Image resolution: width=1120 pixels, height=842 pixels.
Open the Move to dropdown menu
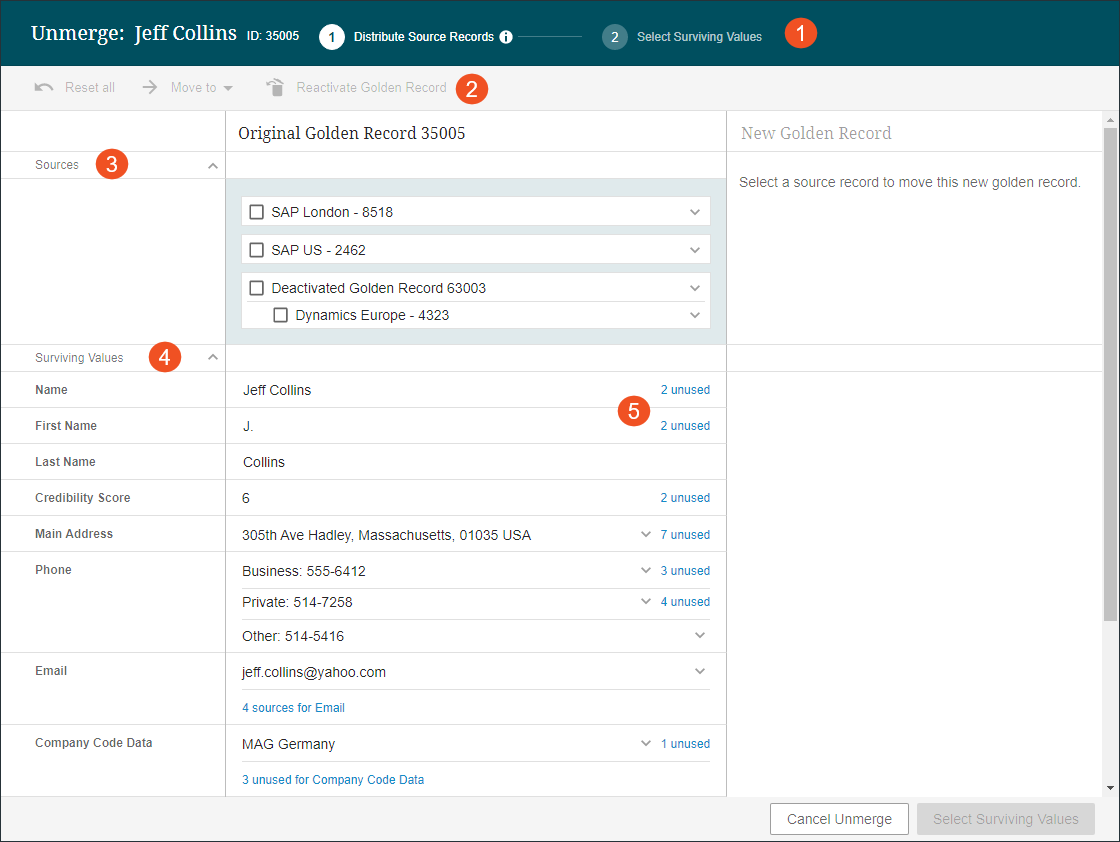(228, 88)
